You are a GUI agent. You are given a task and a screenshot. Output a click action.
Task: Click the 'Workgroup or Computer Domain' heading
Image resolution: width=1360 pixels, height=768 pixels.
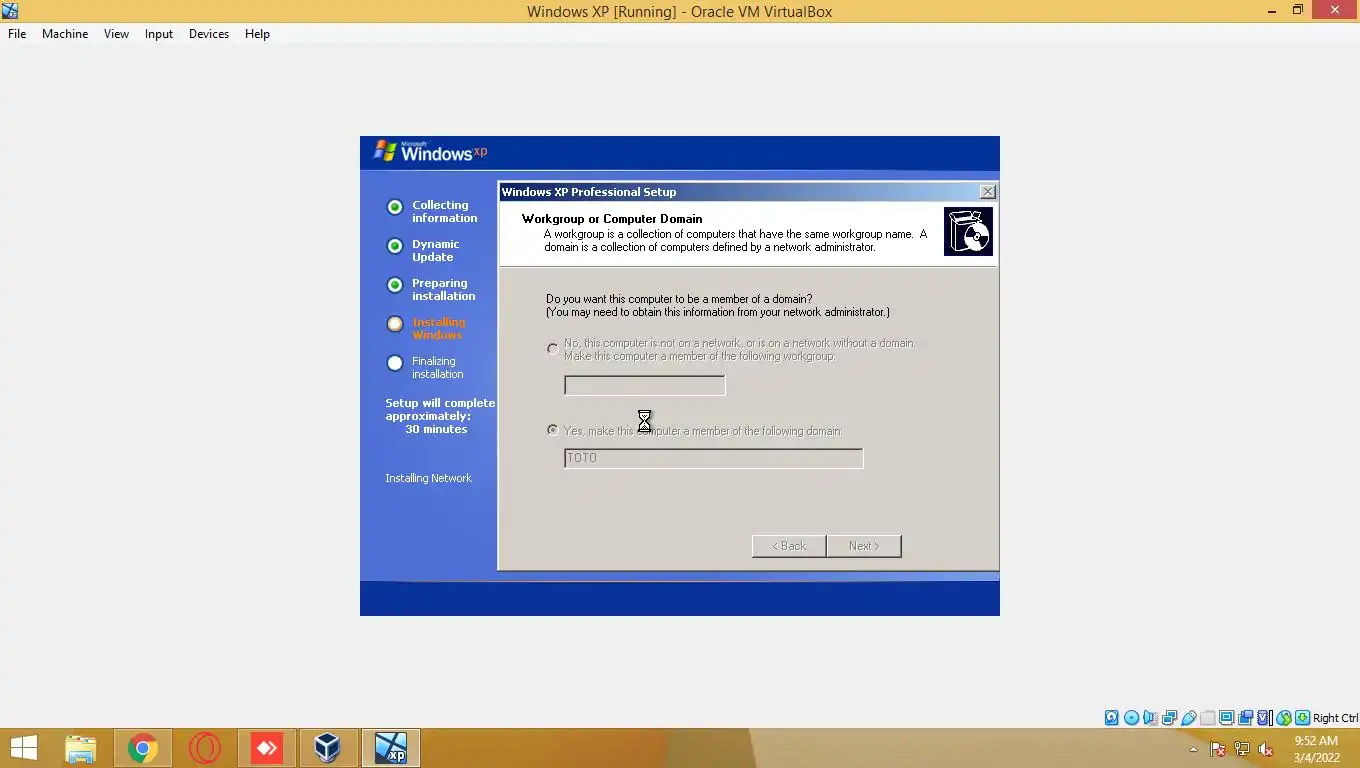[612, 218]
